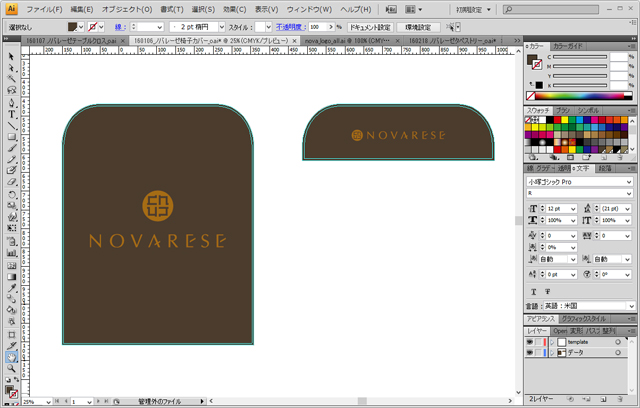The width and height of the screenshot is (640, 408).
Task: Toggle lock box for template layer
Action: [539, 342]
